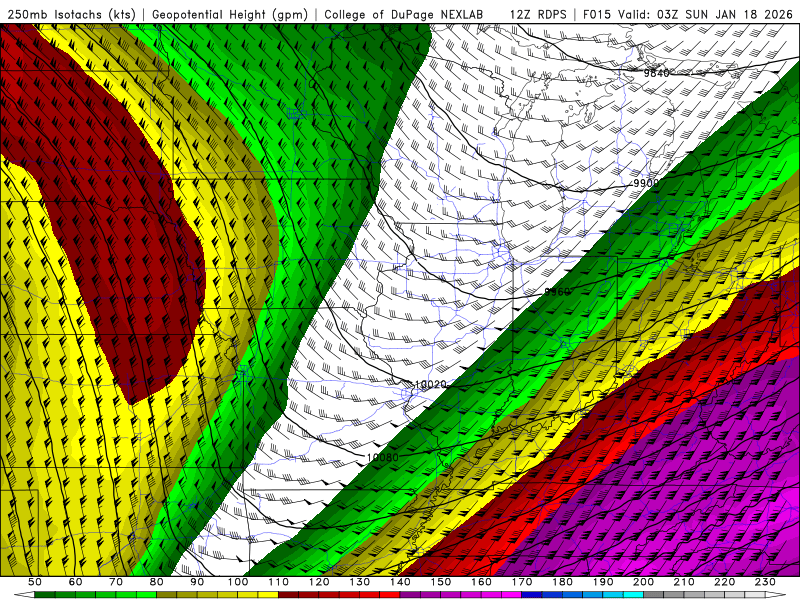The image size is (800, 600).
Task: Click the 'F015 Valid: 03Z SUN JAN 18 2026' text
Action: click(x=688, y=14)
